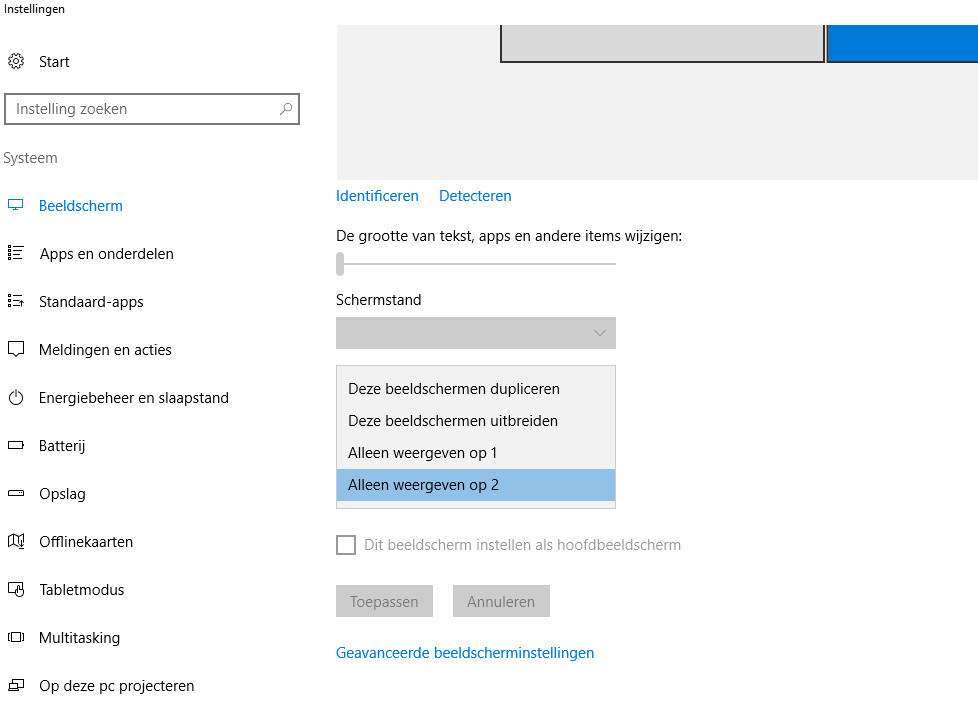The height and width of the screenshot is (719, 978).
Task: Click the Tabletmodus icon
Action: [x=16, y=589]
